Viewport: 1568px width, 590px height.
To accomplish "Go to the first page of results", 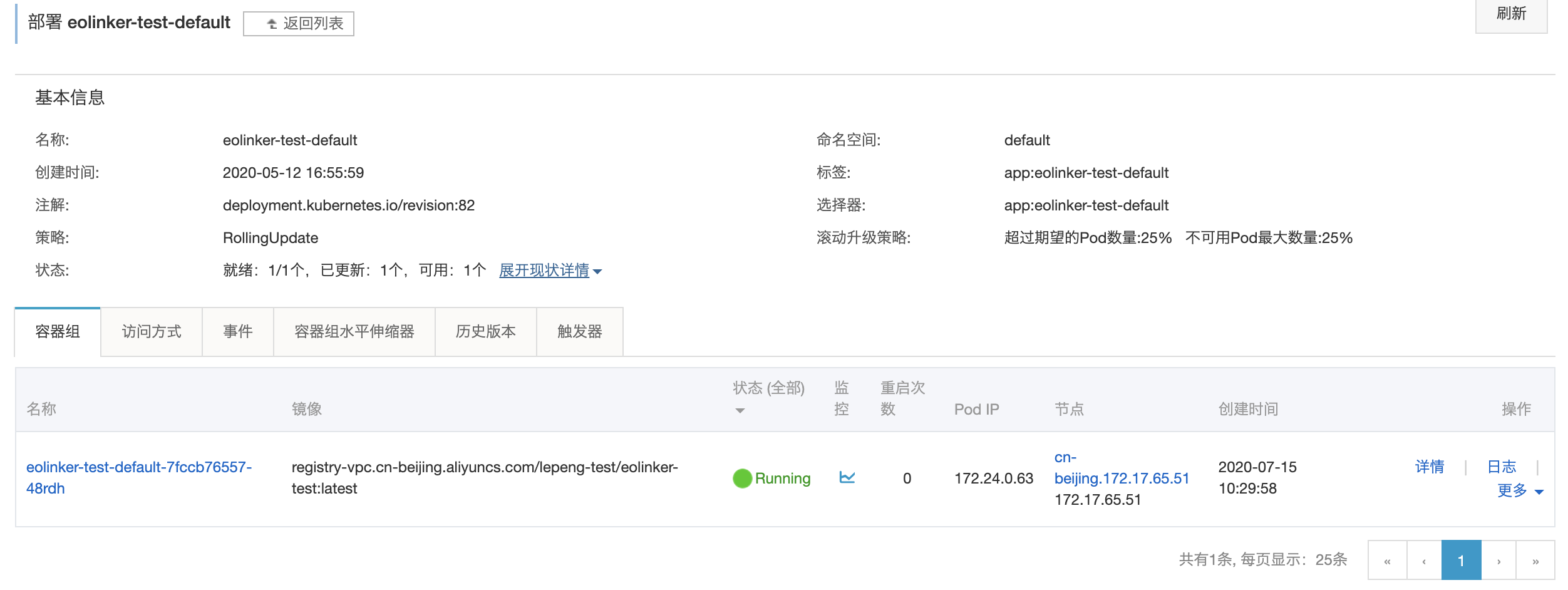I will (x=1387, y=561).
